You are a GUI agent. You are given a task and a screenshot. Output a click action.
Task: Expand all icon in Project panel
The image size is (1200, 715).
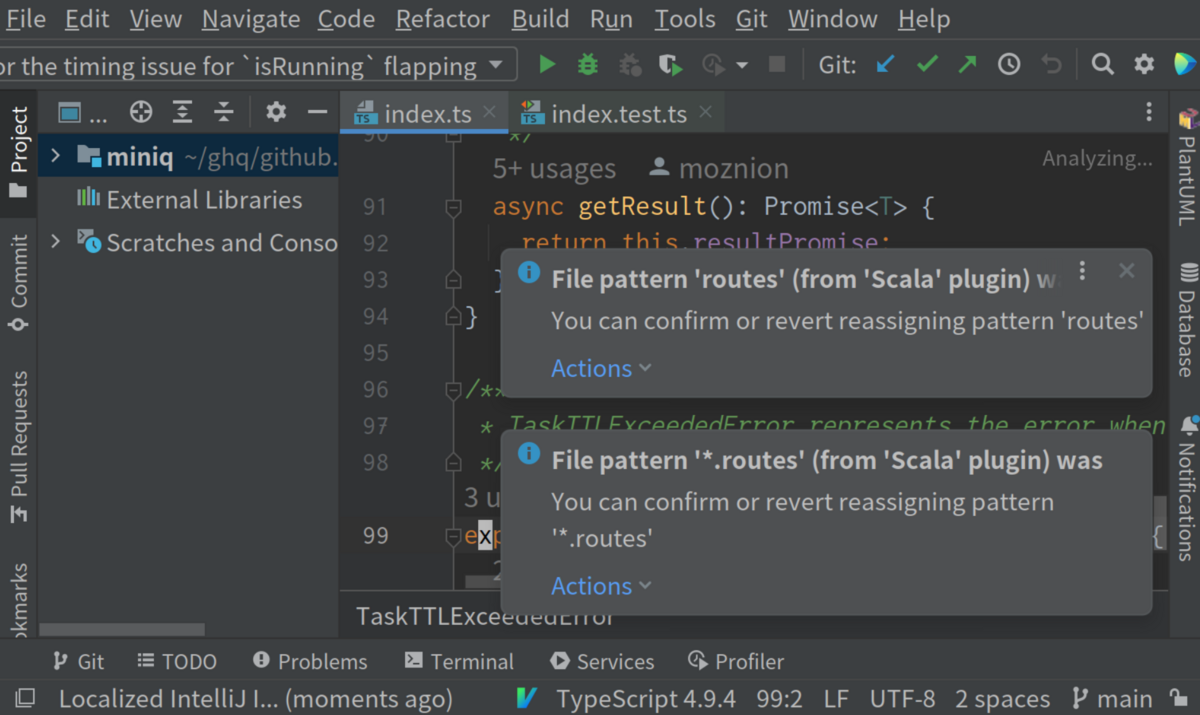[182, 112]
